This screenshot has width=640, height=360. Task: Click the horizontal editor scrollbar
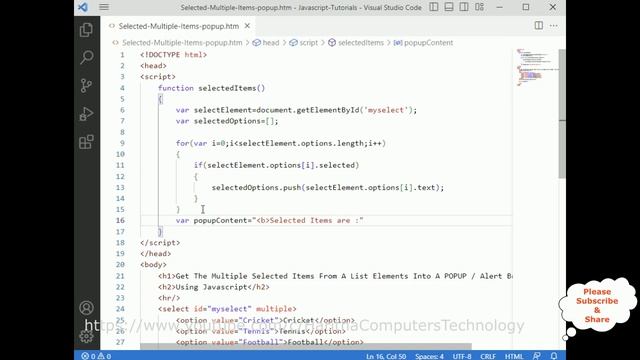[306, 346]
